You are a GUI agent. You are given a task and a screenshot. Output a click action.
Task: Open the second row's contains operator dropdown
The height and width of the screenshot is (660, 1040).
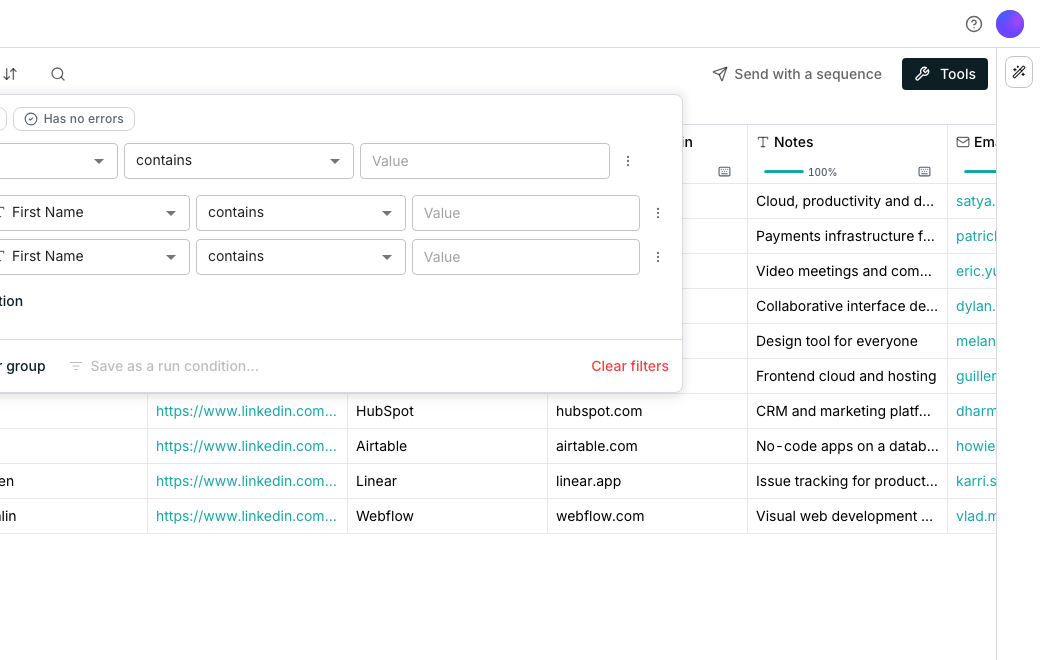tap(300, 213)
